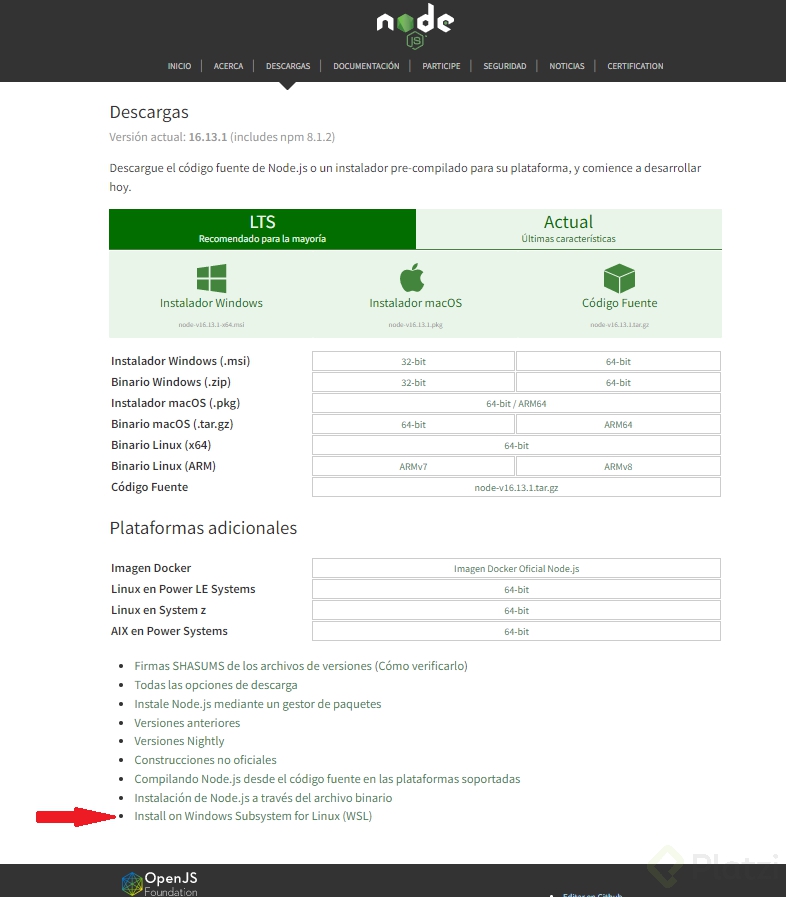Open the NOTICIAS navigation item

pyautogui.click(x=567, y=66)
